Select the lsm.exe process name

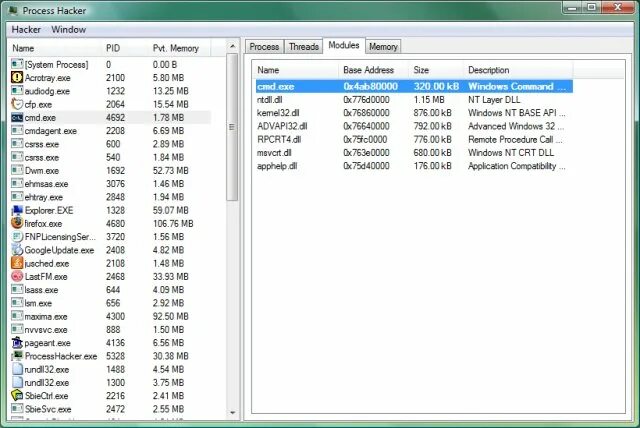(x=38, y=303)
